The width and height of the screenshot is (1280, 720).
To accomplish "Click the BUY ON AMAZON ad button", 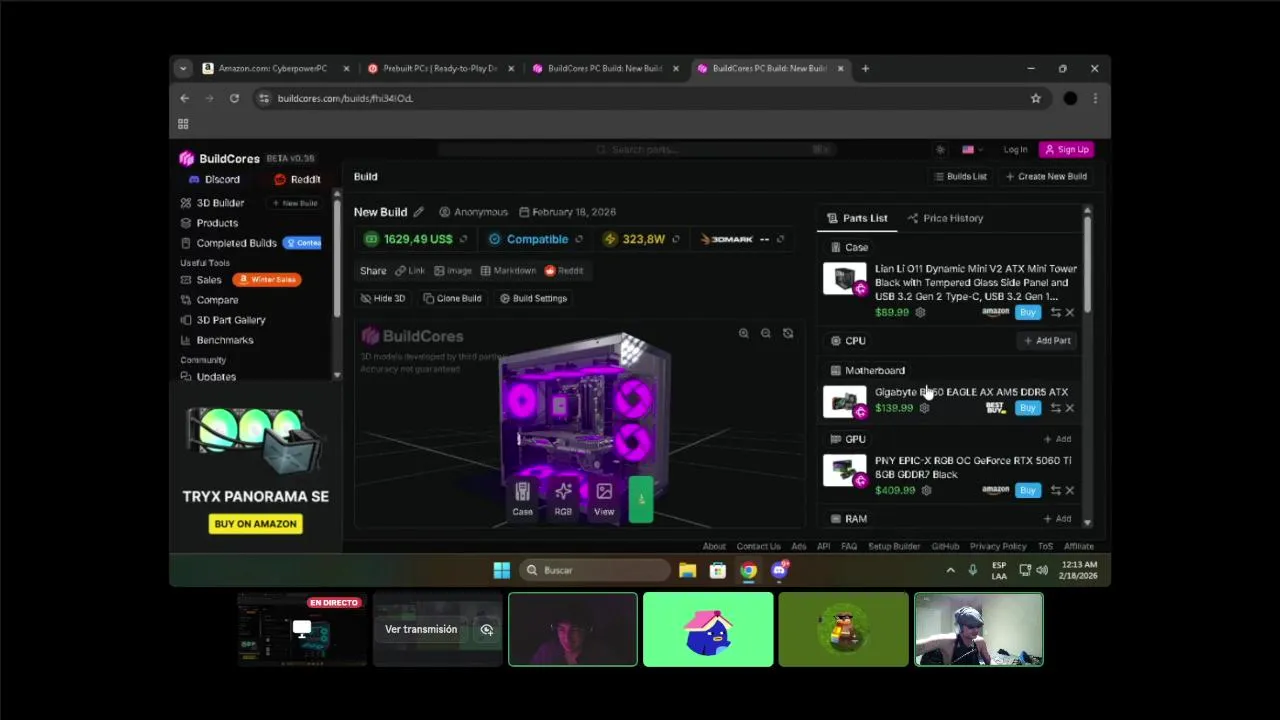I will [x=255, y=524].
